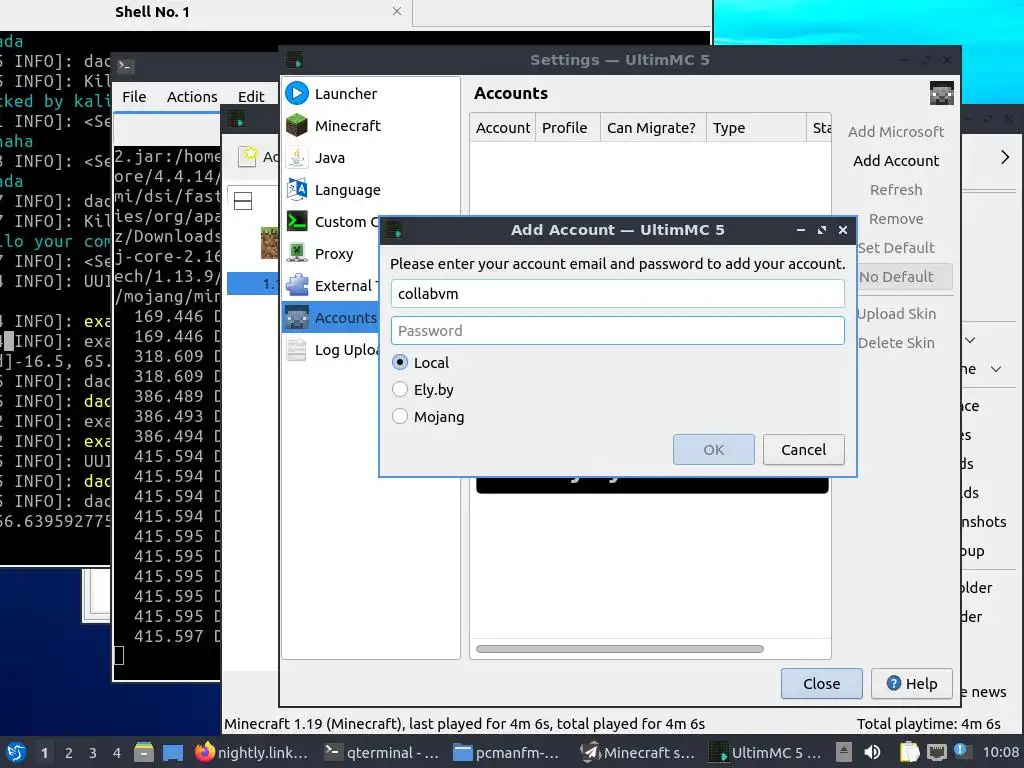Open the volume control tray icon
This screenshot has width=1024, height=768.
(872, 752)
